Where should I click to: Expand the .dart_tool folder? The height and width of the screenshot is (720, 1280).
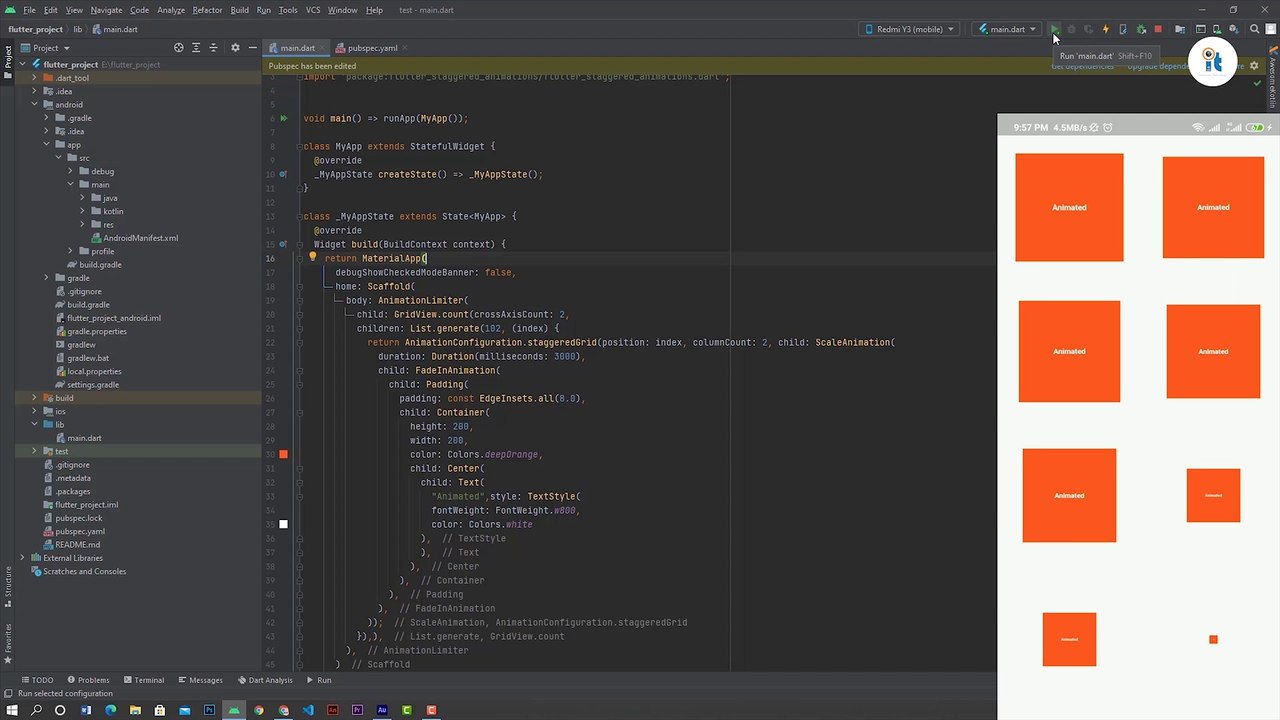[x=35, y=77]
